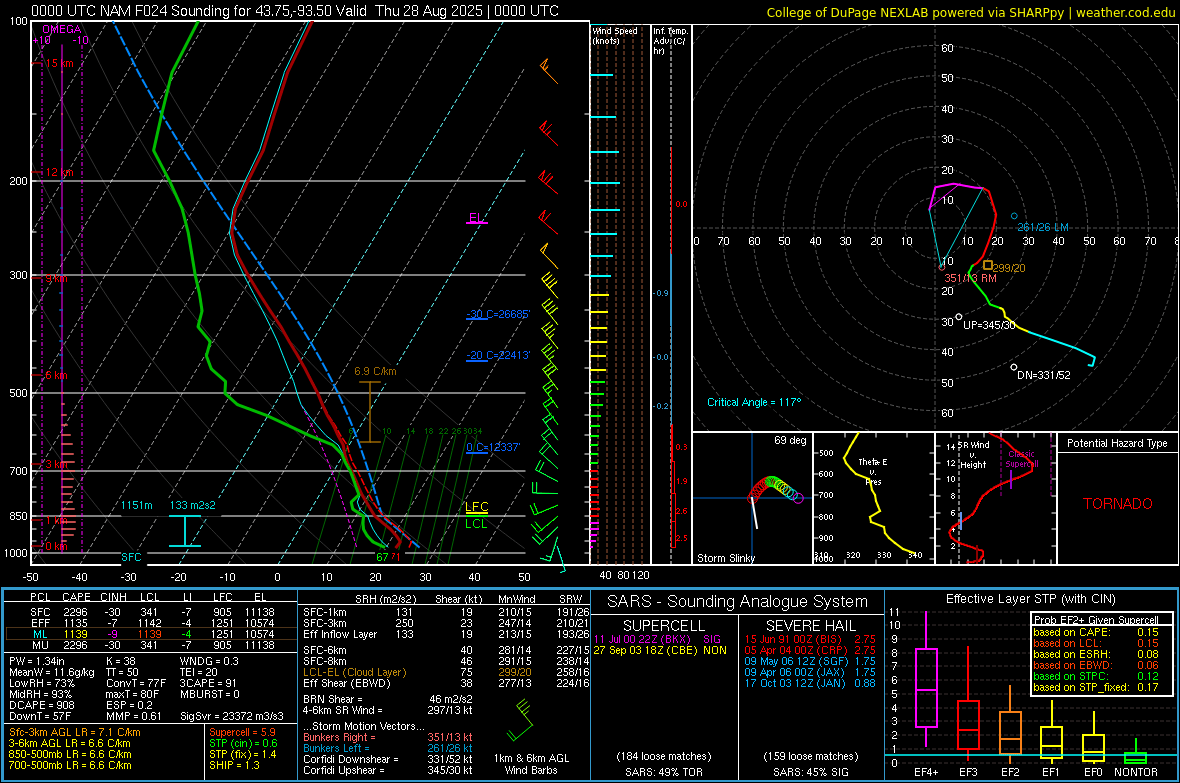The height and width of the screenshot is (783, 1180).
Task: Click the Effective Layer STP (with CIN) title
Action: point(1030,599)
